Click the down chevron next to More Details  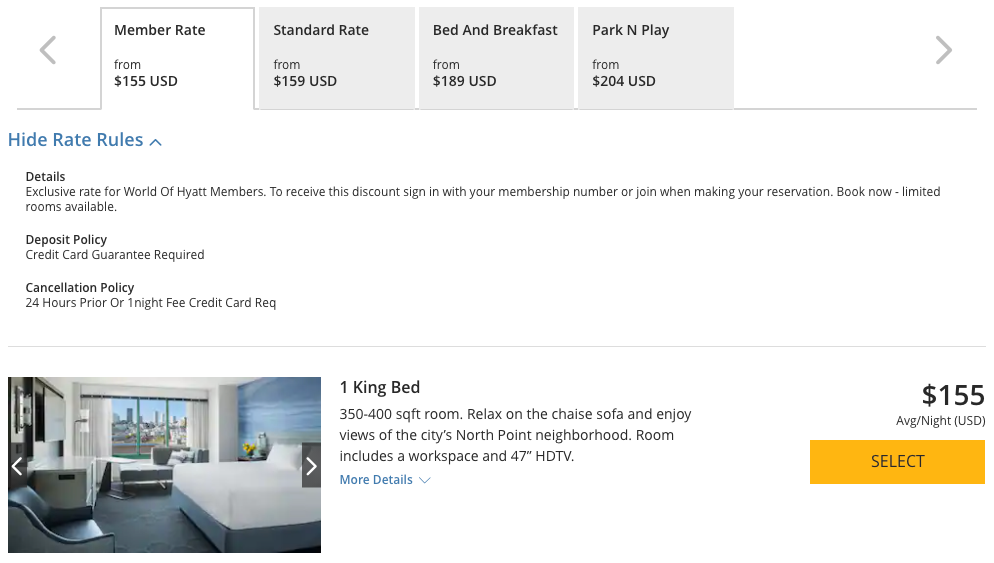pos(425,480)
